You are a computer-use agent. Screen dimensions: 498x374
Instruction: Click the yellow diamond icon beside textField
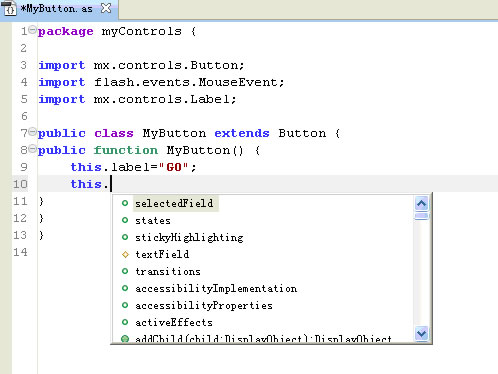(x=125, y=254)
